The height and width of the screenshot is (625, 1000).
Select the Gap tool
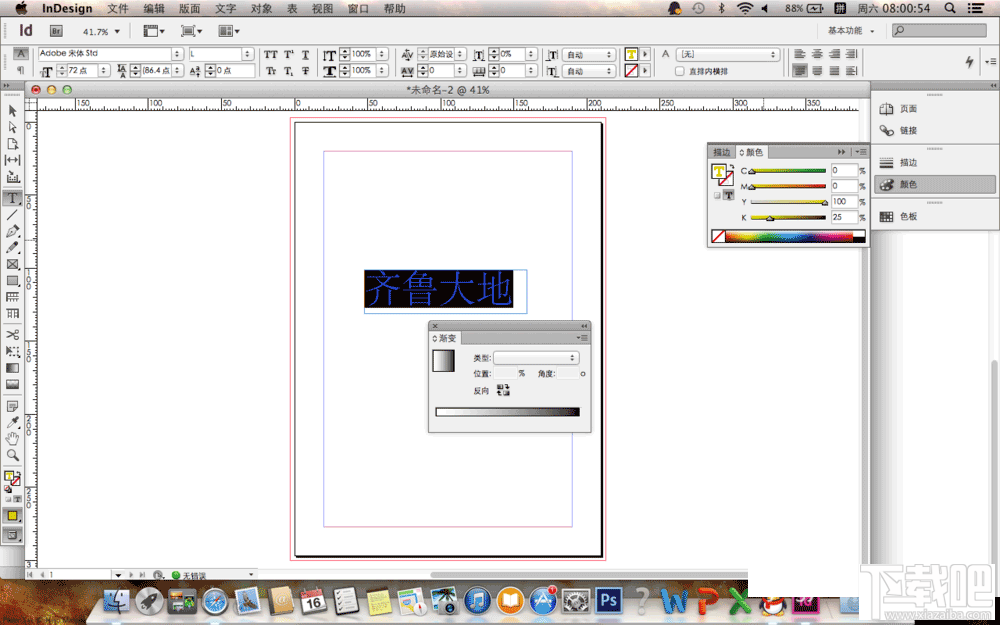click(12, 160)
